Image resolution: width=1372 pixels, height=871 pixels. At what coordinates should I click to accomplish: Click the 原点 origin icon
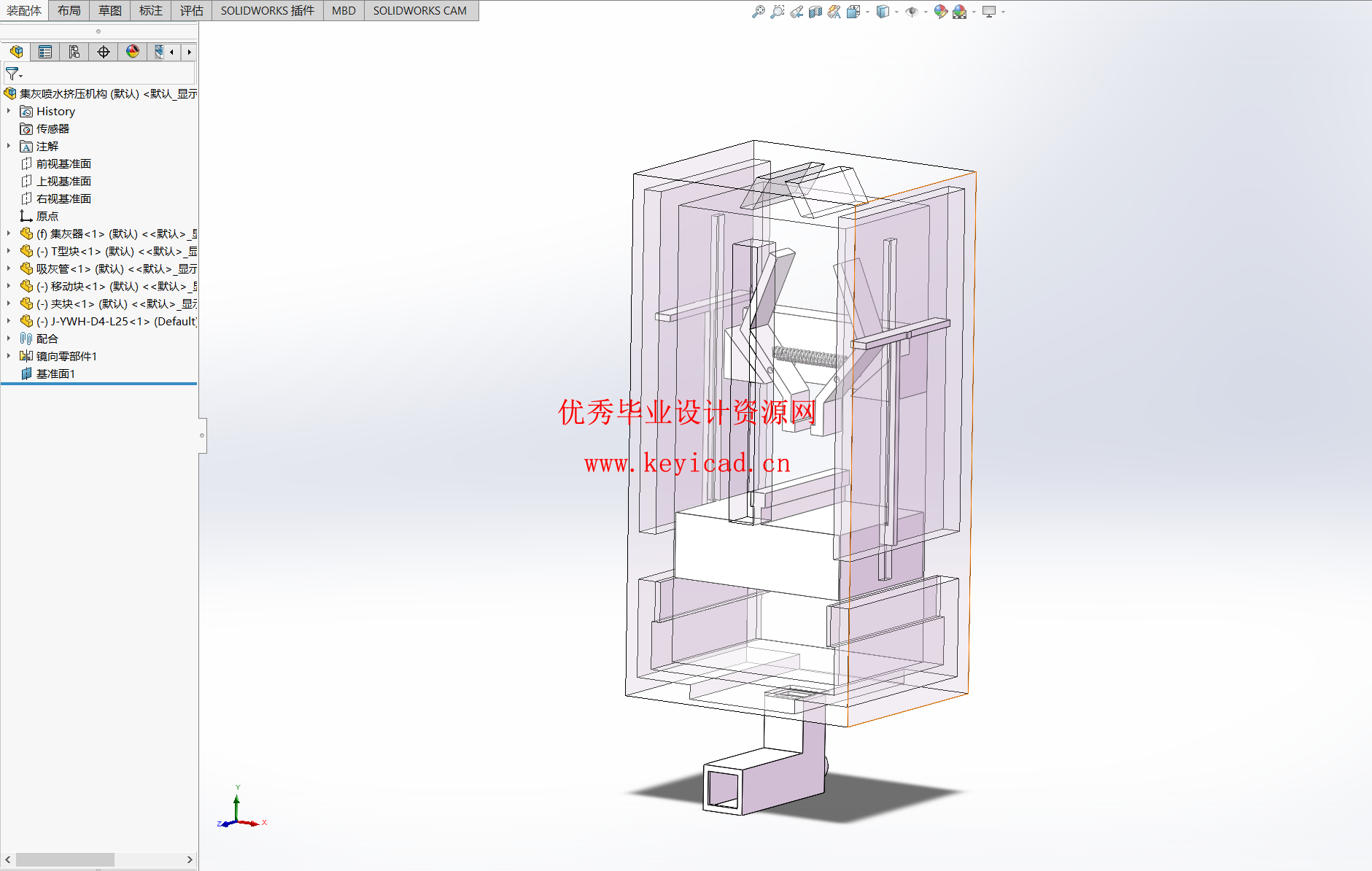(x=26, y=216)
